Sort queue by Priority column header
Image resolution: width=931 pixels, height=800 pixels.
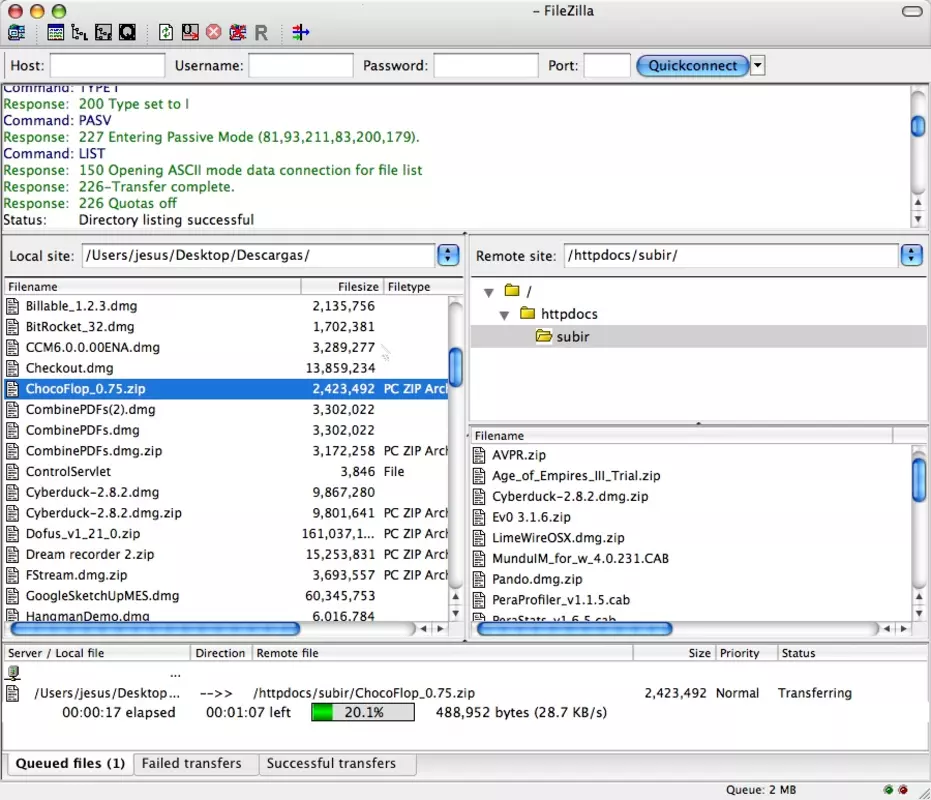(x=746, y=653)
